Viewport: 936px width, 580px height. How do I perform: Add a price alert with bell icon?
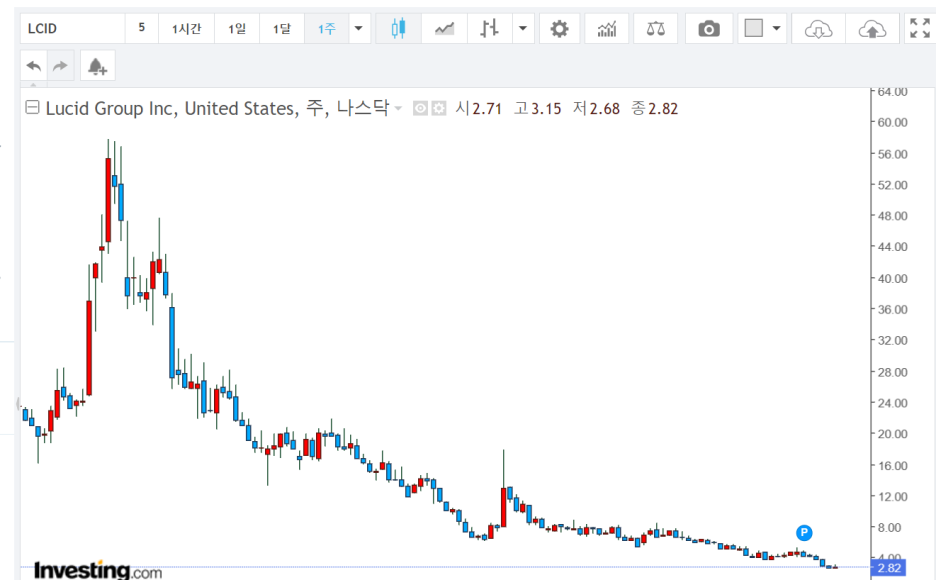click(97, 66)
